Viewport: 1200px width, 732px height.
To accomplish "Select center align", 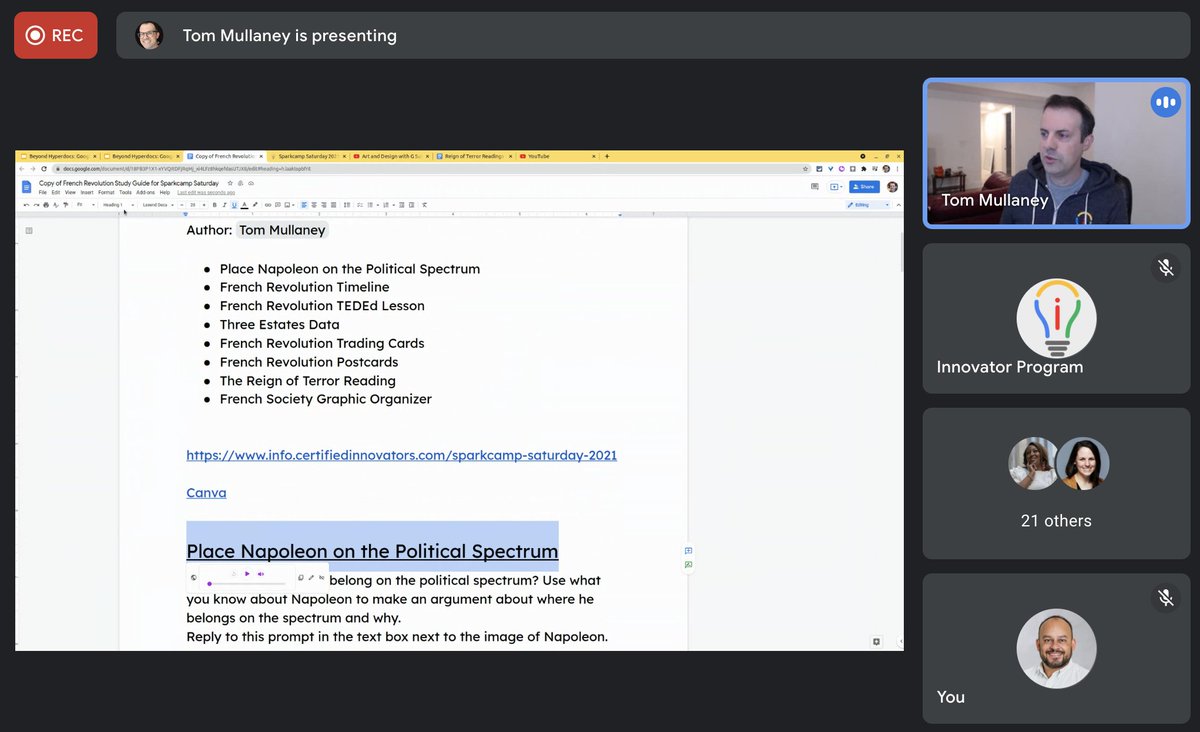I will tap(314, 205).
